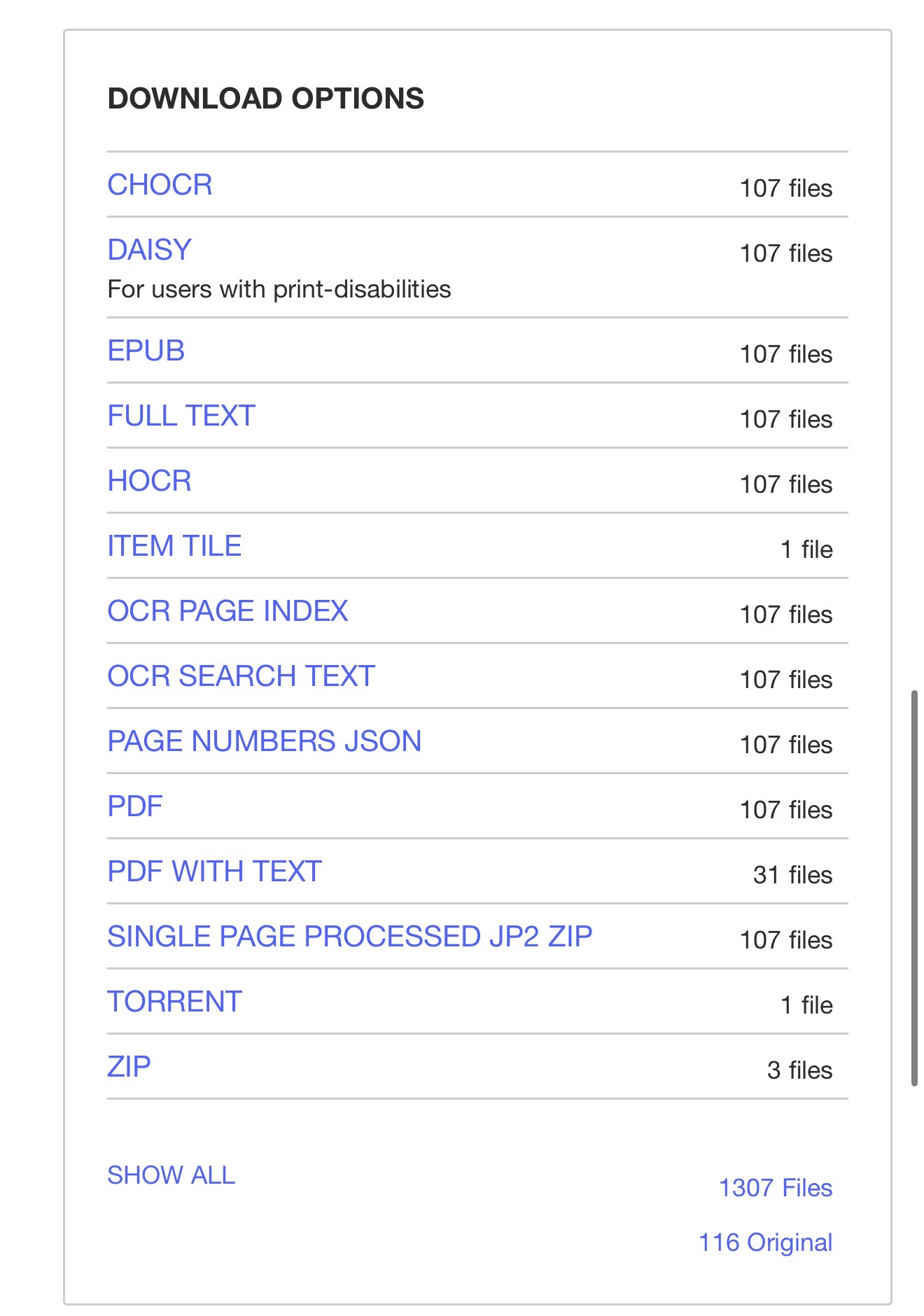The height and width of the screenshot is (1316, 924).
Task: Open the 1307 Files link
Action: point(776,1188)
